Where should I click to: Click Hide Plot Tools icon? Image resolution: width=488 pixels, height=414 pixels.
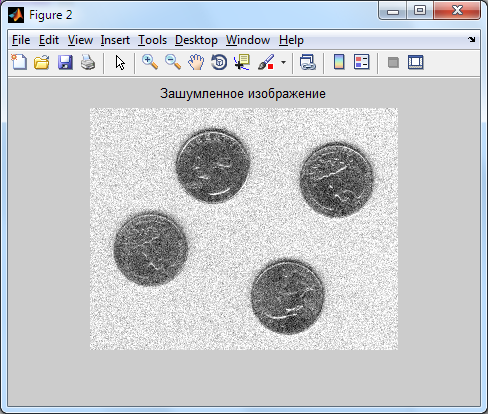click(x=393, y=62)
